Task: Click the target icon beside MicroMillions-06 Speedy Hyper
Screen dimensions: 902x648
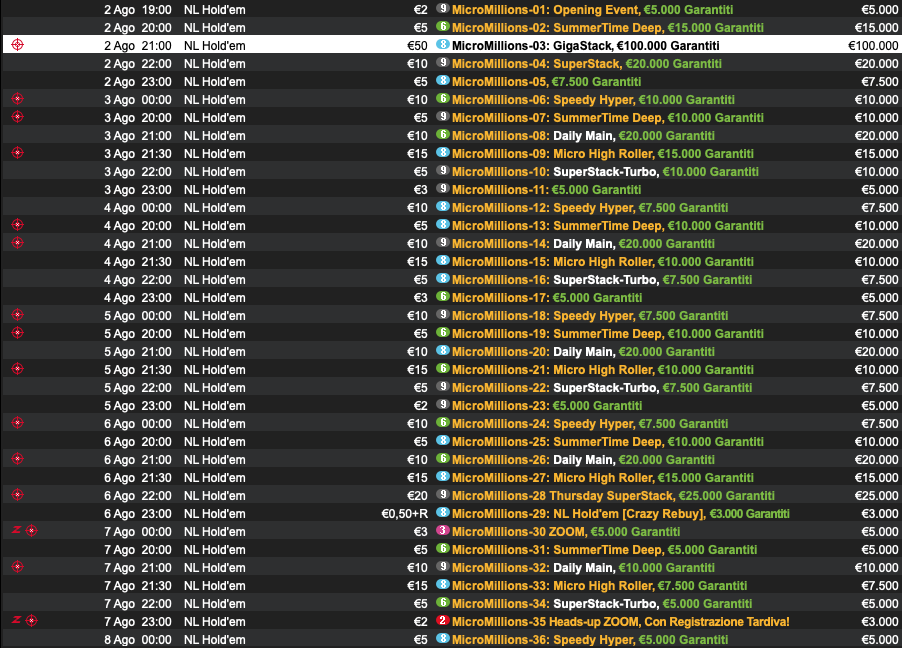Action: [18, 99]
